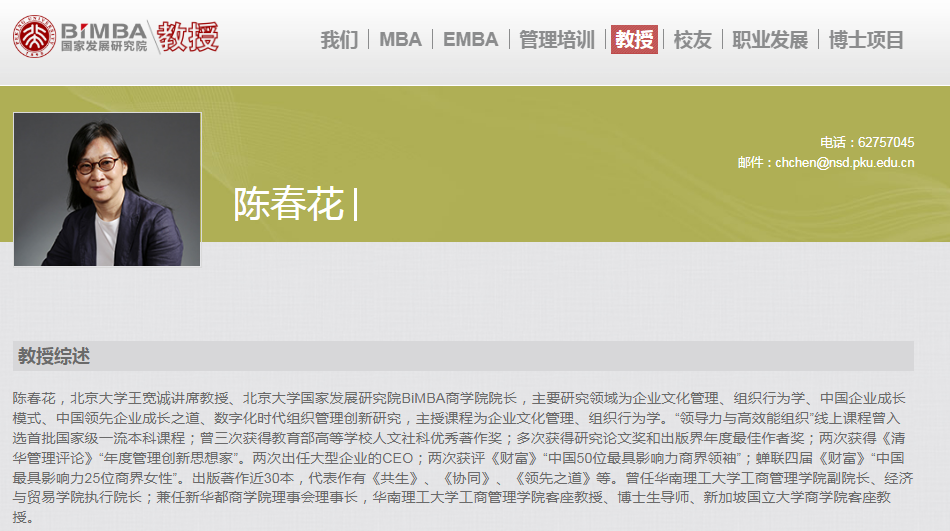Navigate to the 校友 section
Screen dimensions: 950x531
click(x=692, y=40)
